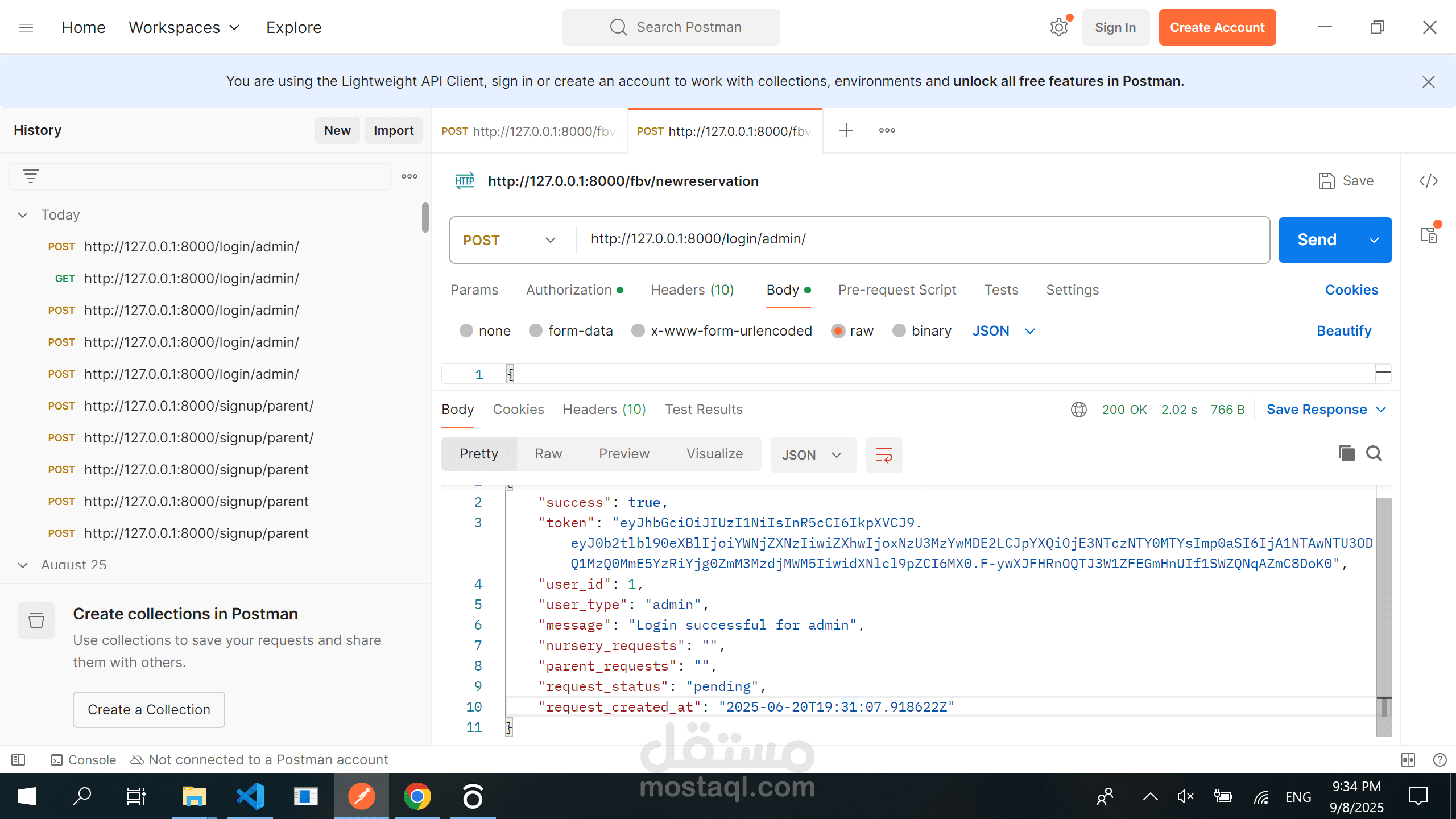1456x819 pixels.
Task: Toggle two-pane layout icon
Action: (x=1408, y=760)
